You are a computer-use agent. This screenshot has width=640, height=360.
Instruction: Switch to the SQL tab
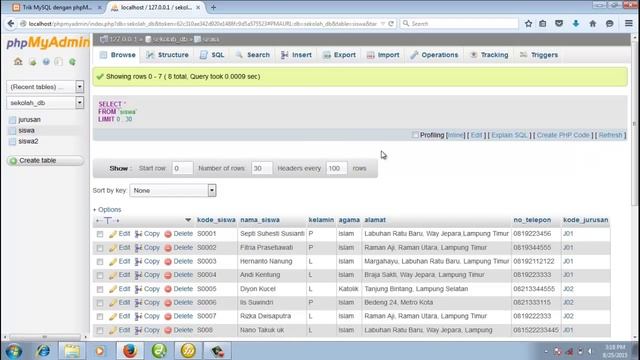tap(212, 55)
